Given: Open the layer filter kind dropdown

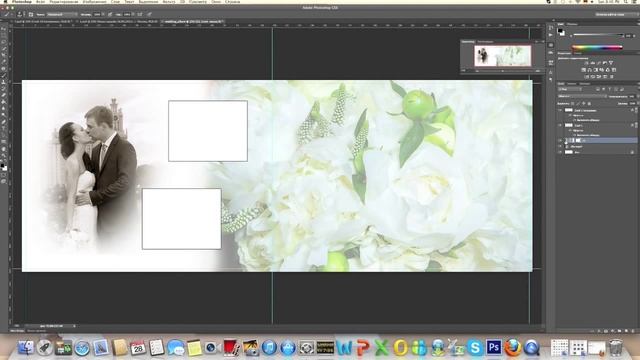Looking at the screenshot, I should coord(570,89).
